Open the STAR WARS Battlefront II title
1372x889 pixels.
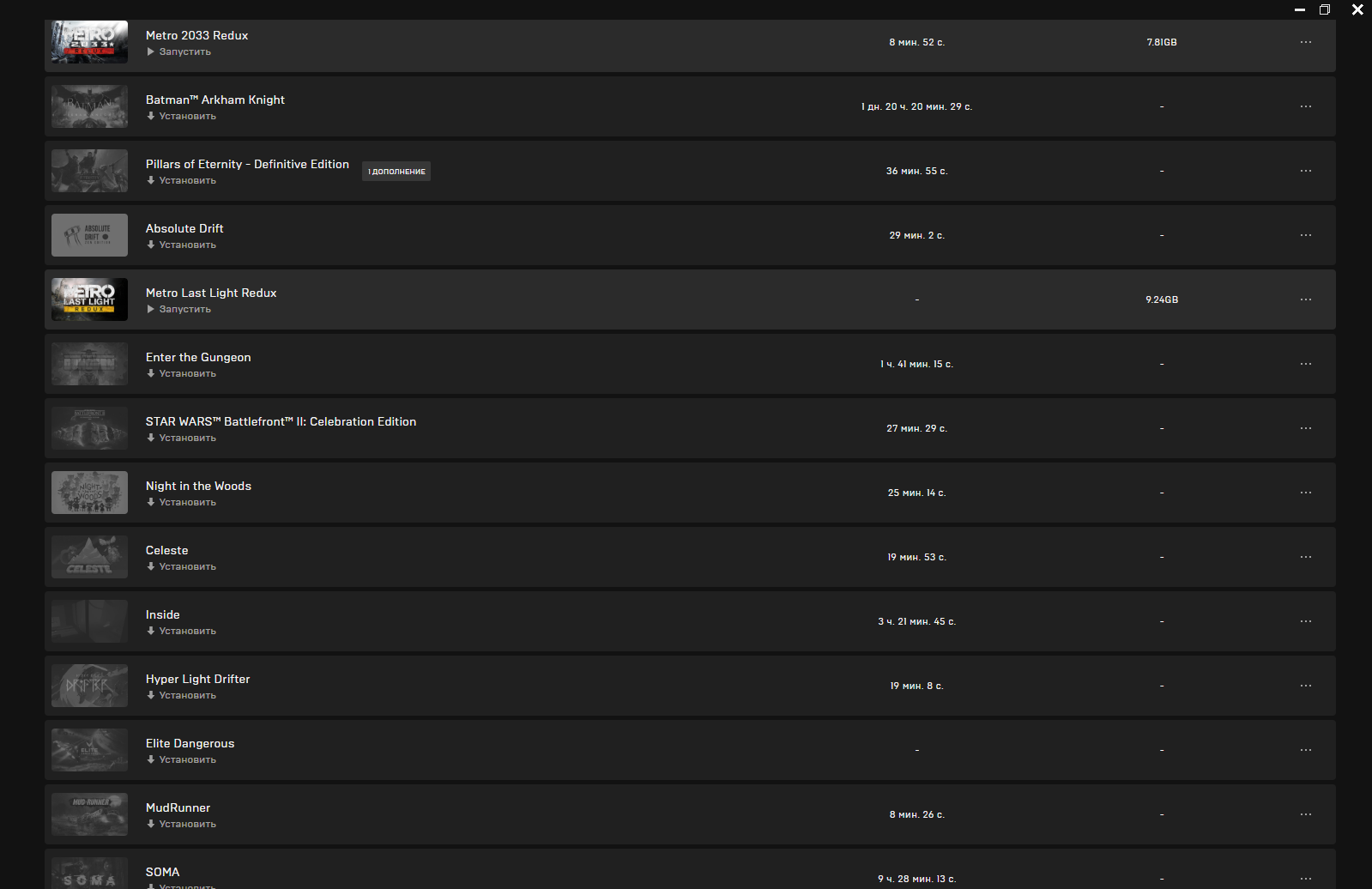(281, 421)
